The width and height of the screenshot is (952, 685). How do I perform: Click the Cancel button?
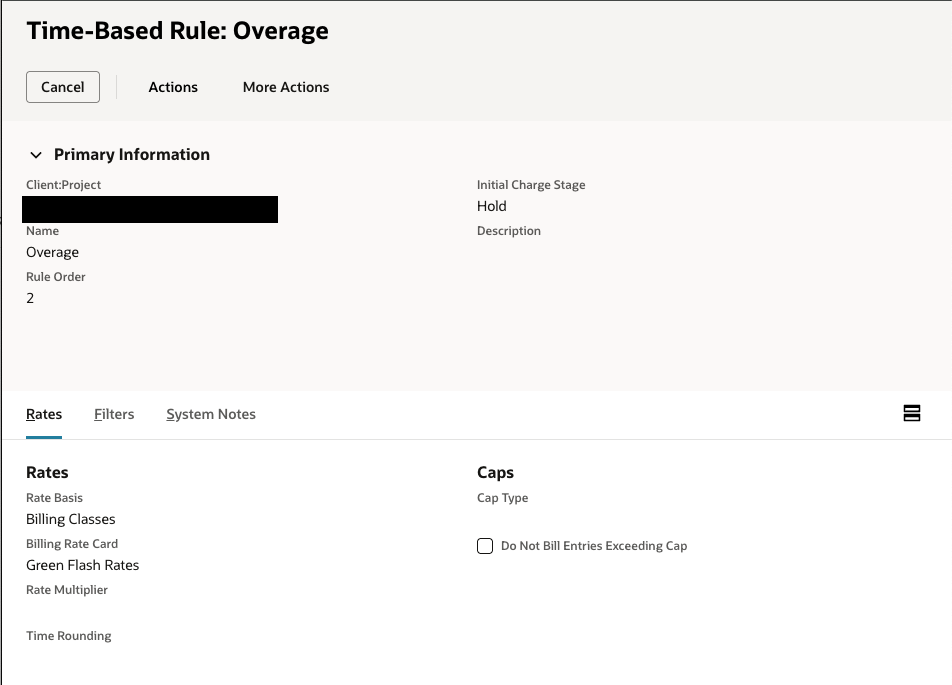[x=63, y=87]
